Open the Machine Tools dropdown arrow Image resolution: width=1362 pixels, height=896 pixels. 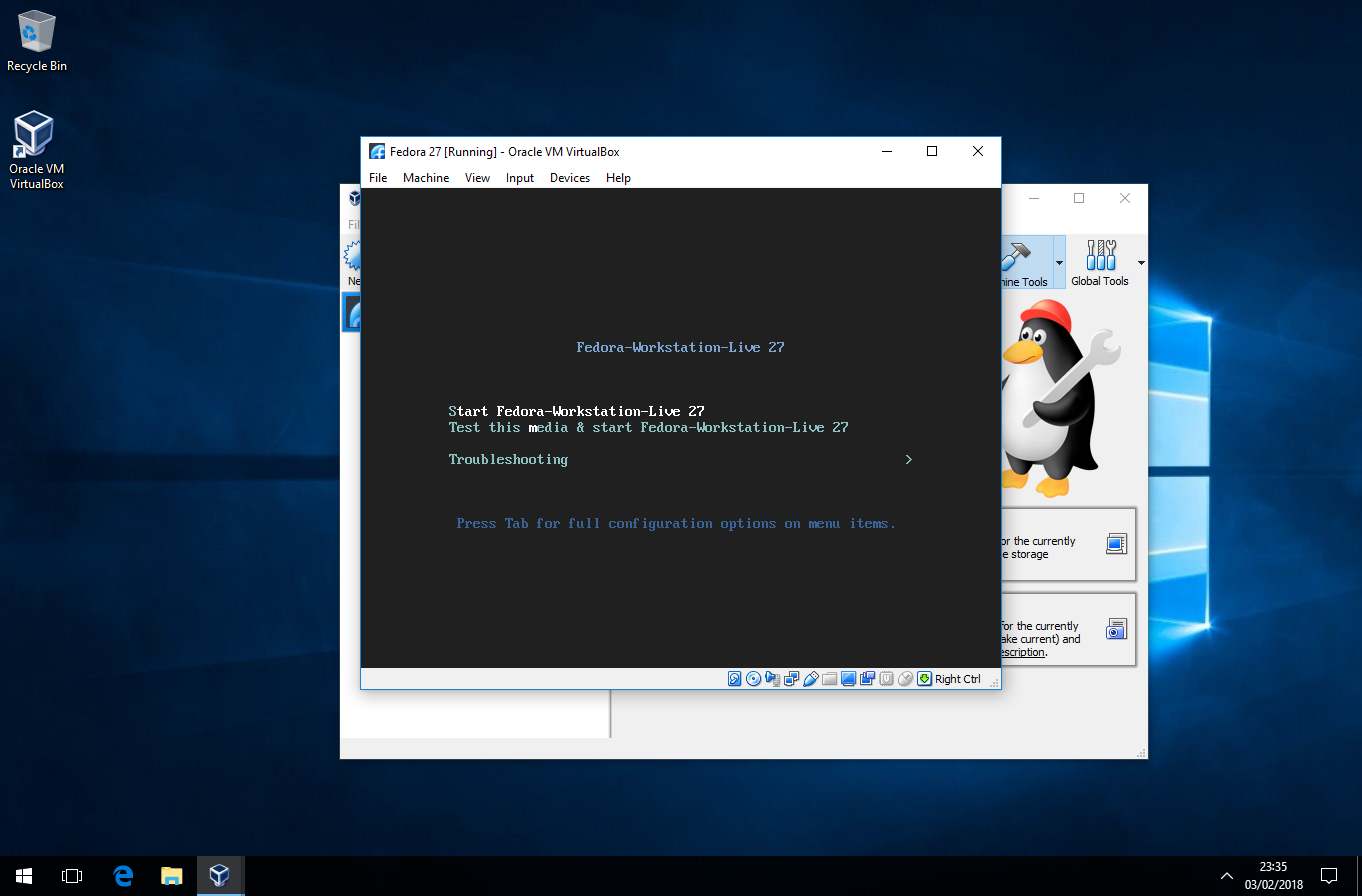point(1059,263)
